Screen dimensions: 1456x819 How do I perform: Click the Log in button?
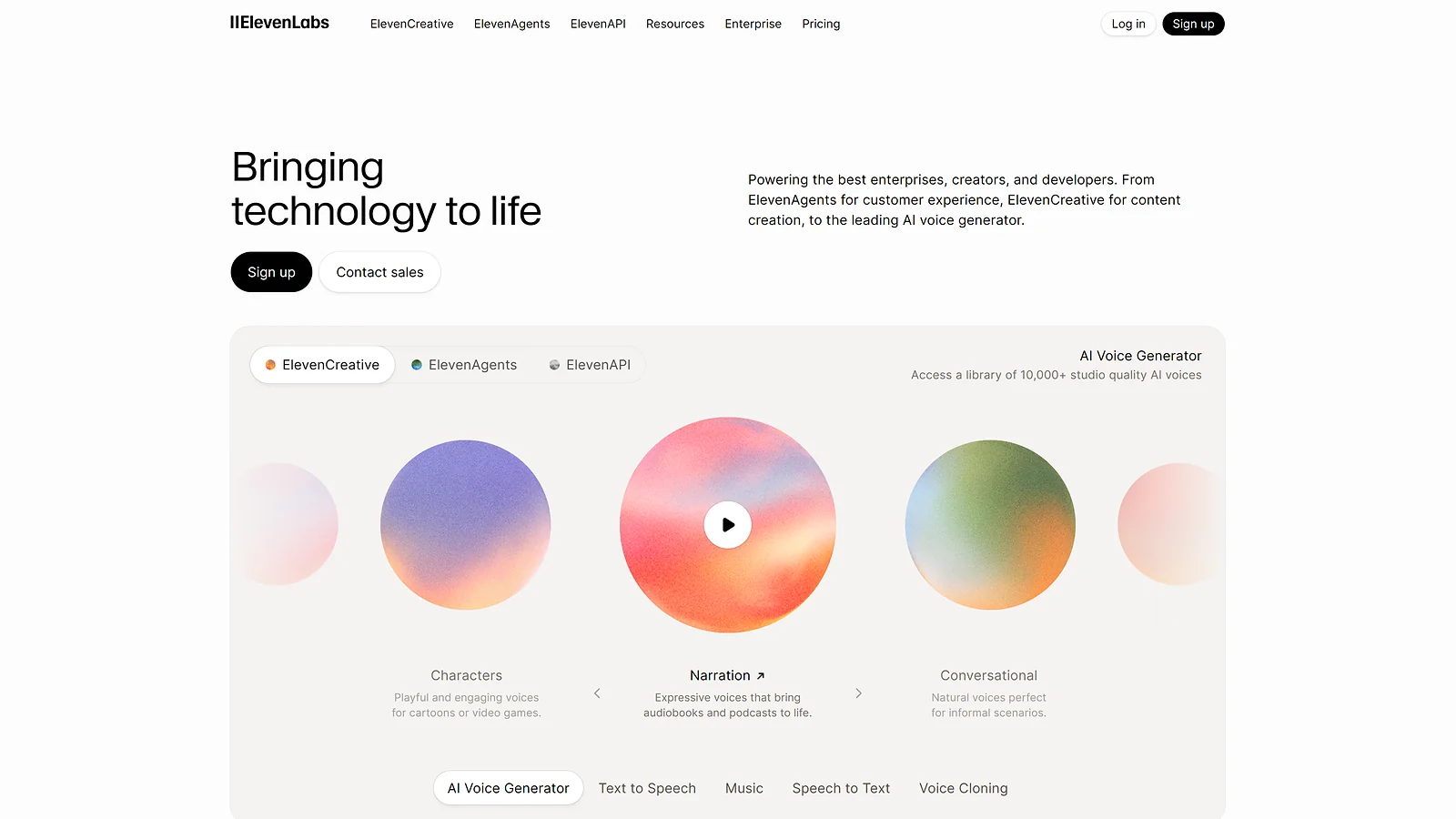click(1128, 24)
